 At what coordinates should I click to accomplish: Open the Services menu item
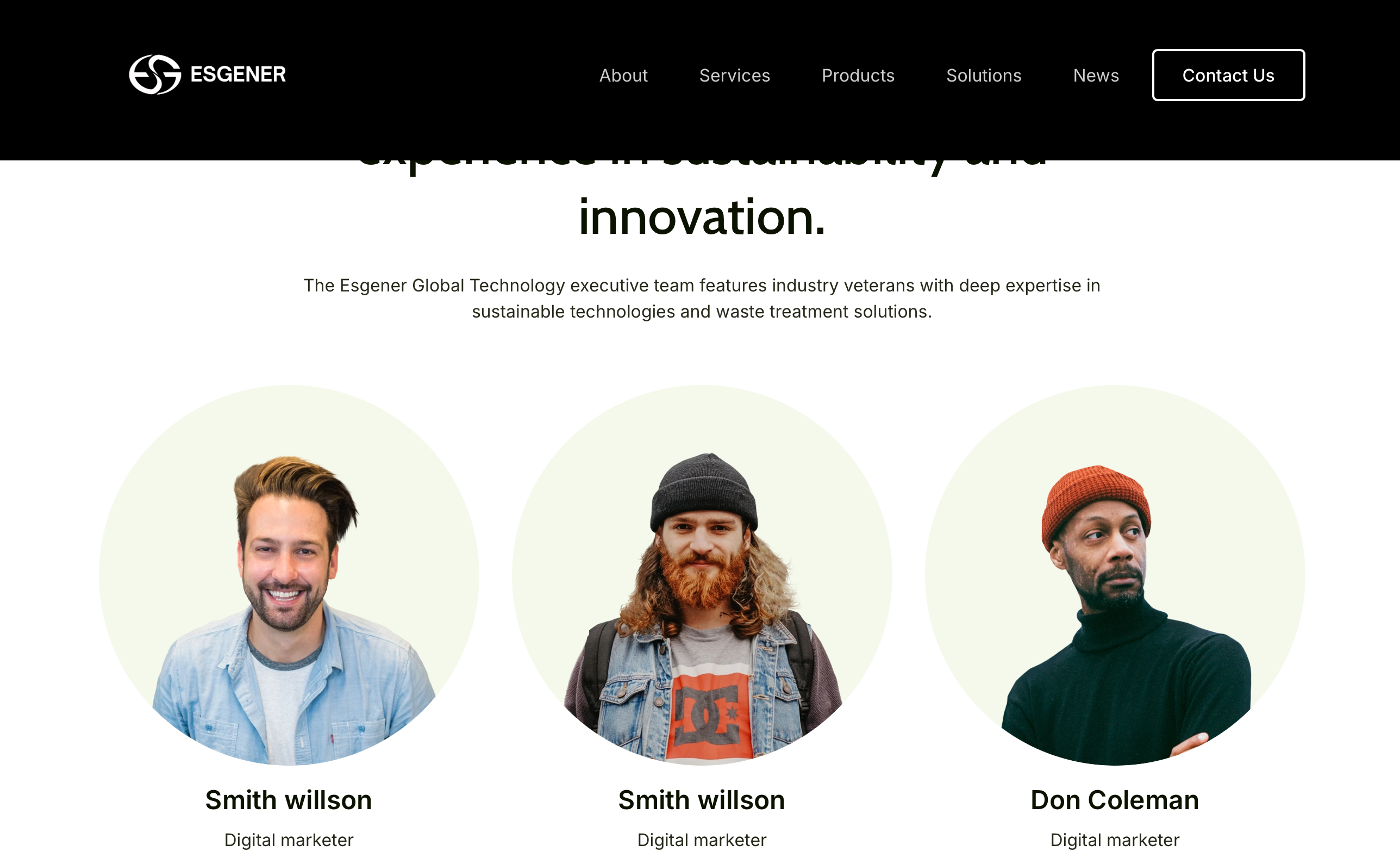click(735, 75)
